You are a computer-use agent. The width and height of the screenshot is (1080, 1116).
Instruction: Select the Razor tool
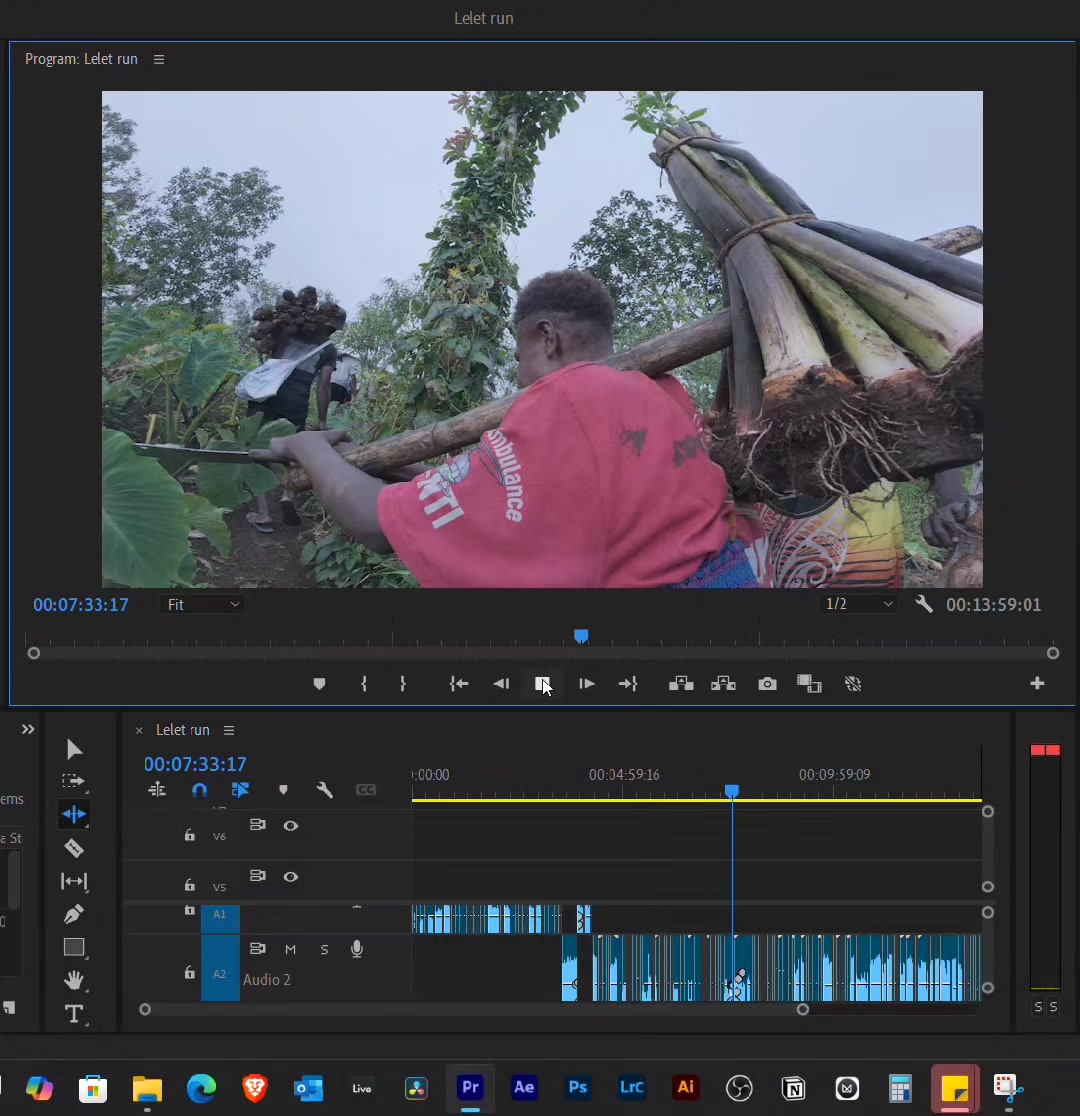coord(74,848)
